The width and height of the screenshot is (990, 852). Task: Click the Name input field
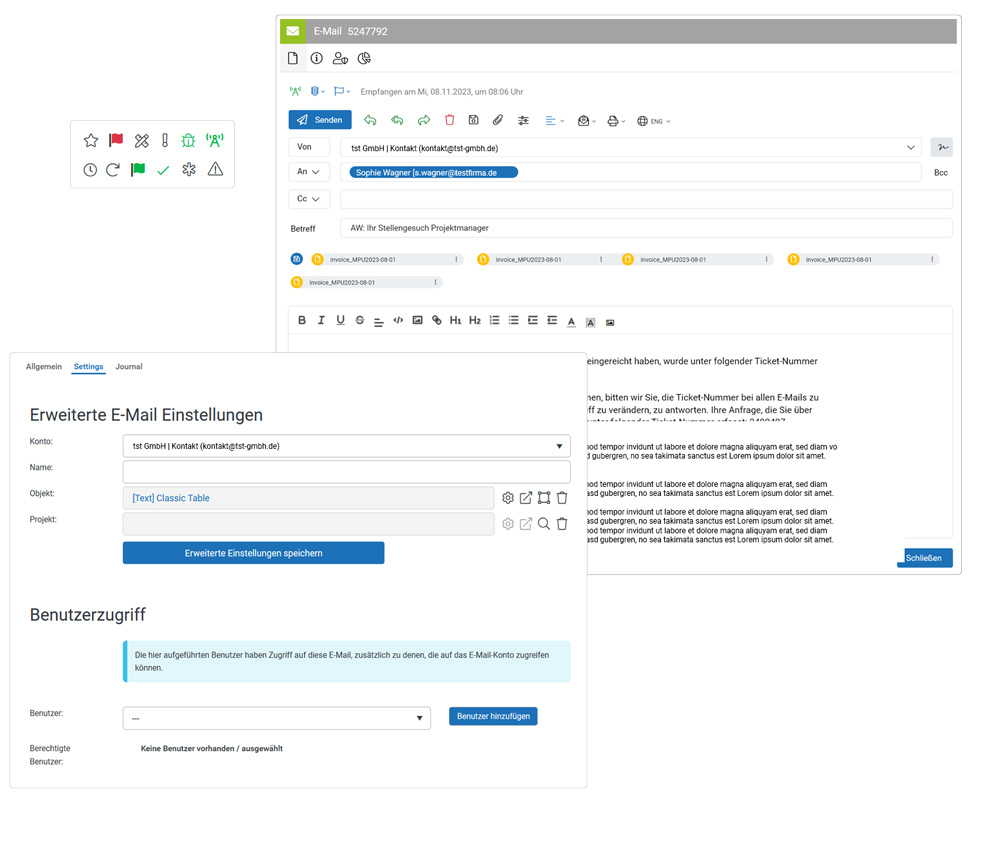[346, 472]
